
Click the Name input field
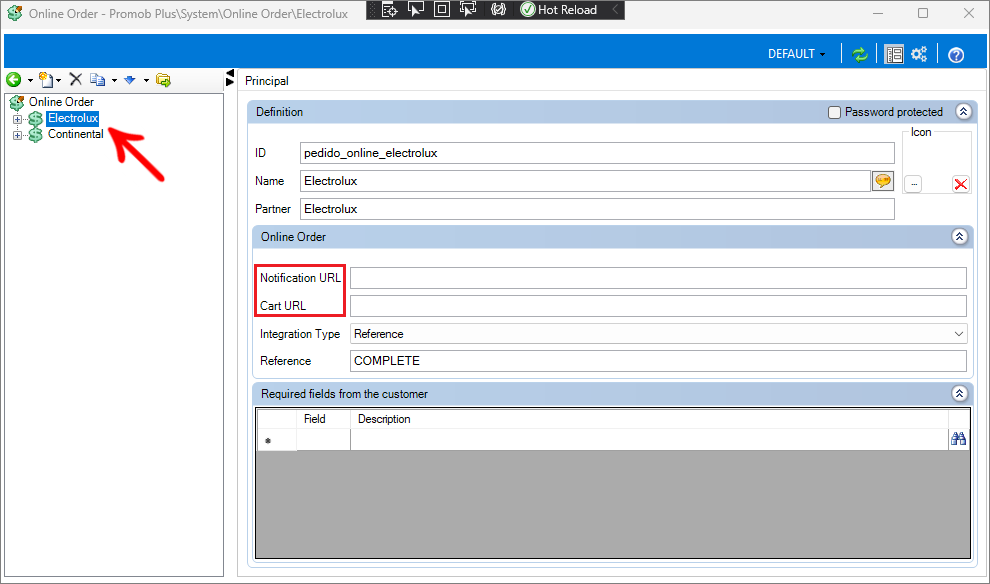pyautogui.click(x=585, y=181)
